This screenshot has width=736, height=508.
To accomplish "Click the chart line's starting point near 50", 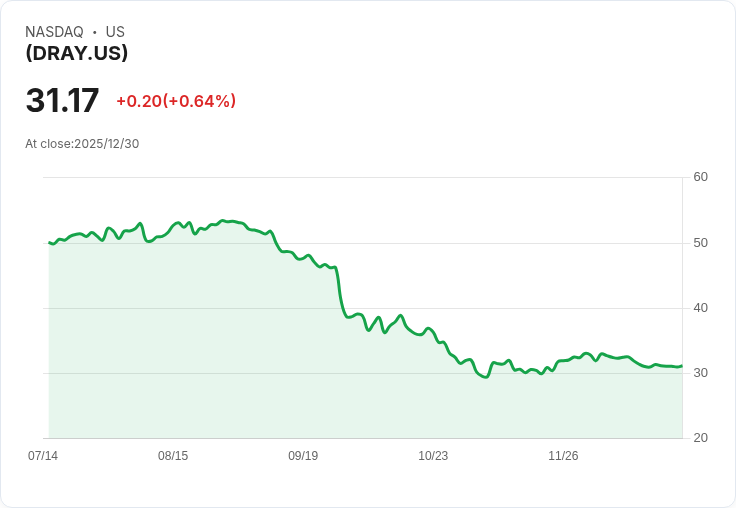I will pos(49,243).
